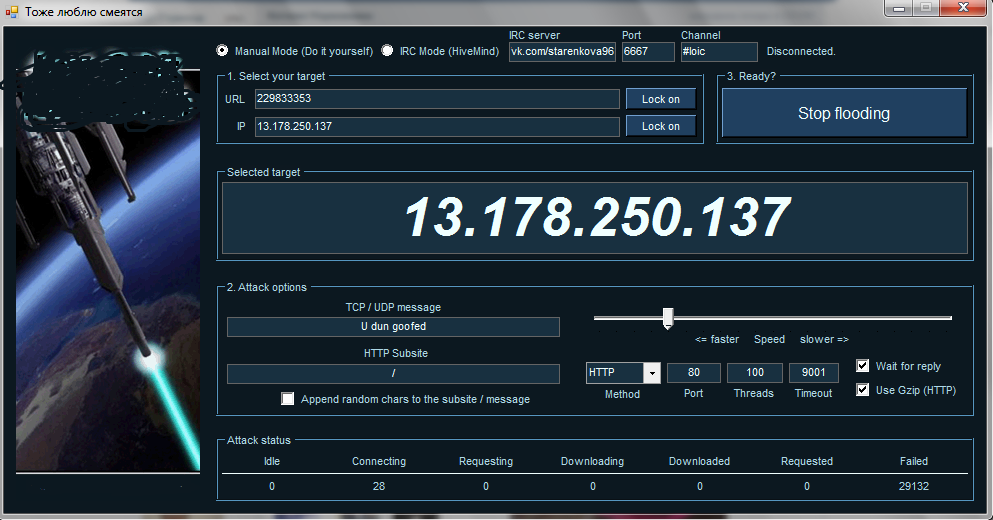Image resolution: width=993 pixels, height=520 pixels.
Task: Click the HTTP Subsite field
Action: pos(393,373)
